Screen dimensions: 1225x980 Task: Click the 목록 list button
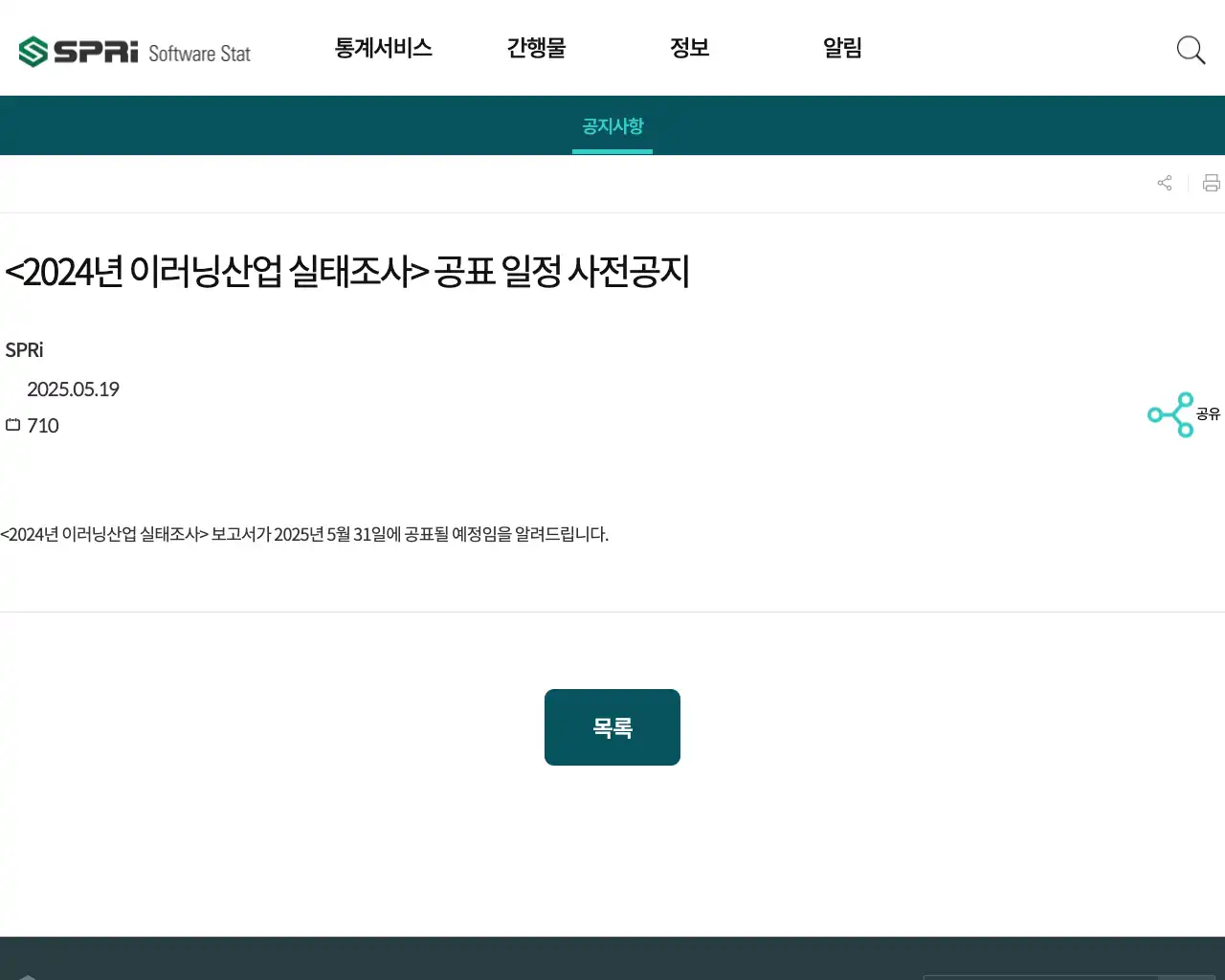(612, 727)
